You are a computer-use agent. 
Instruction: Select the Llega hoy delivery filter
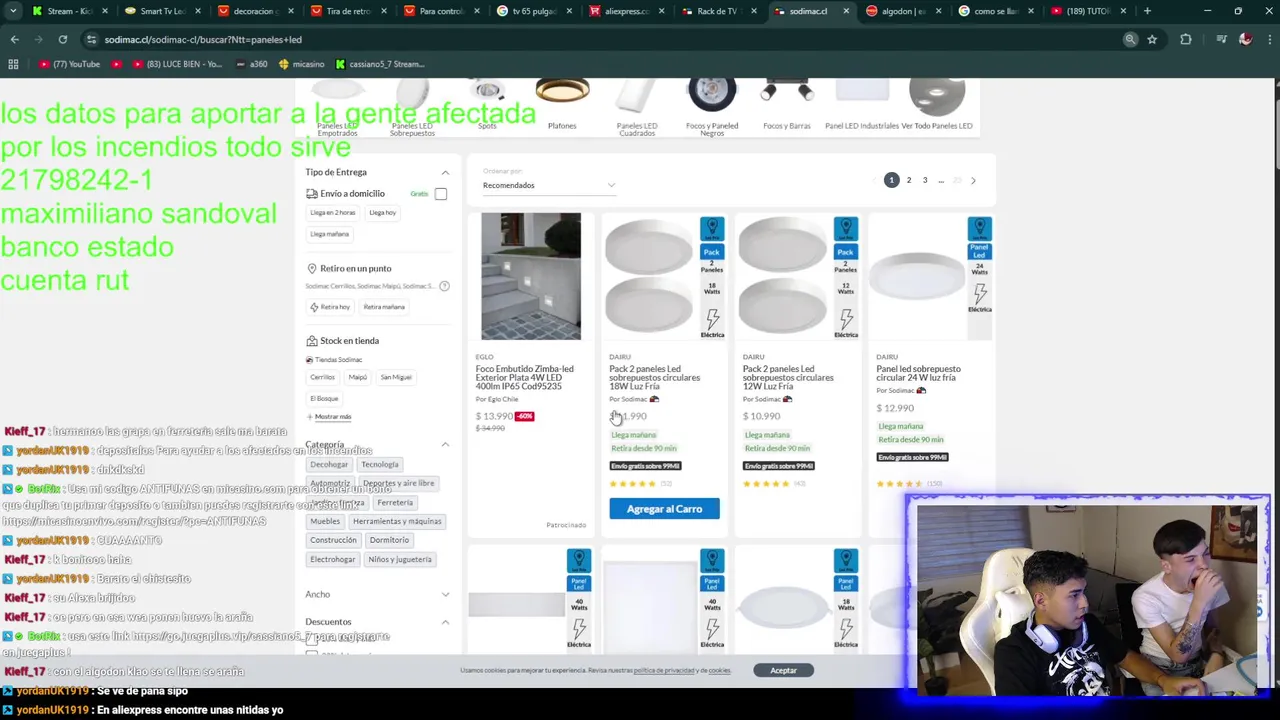point(383,212)
